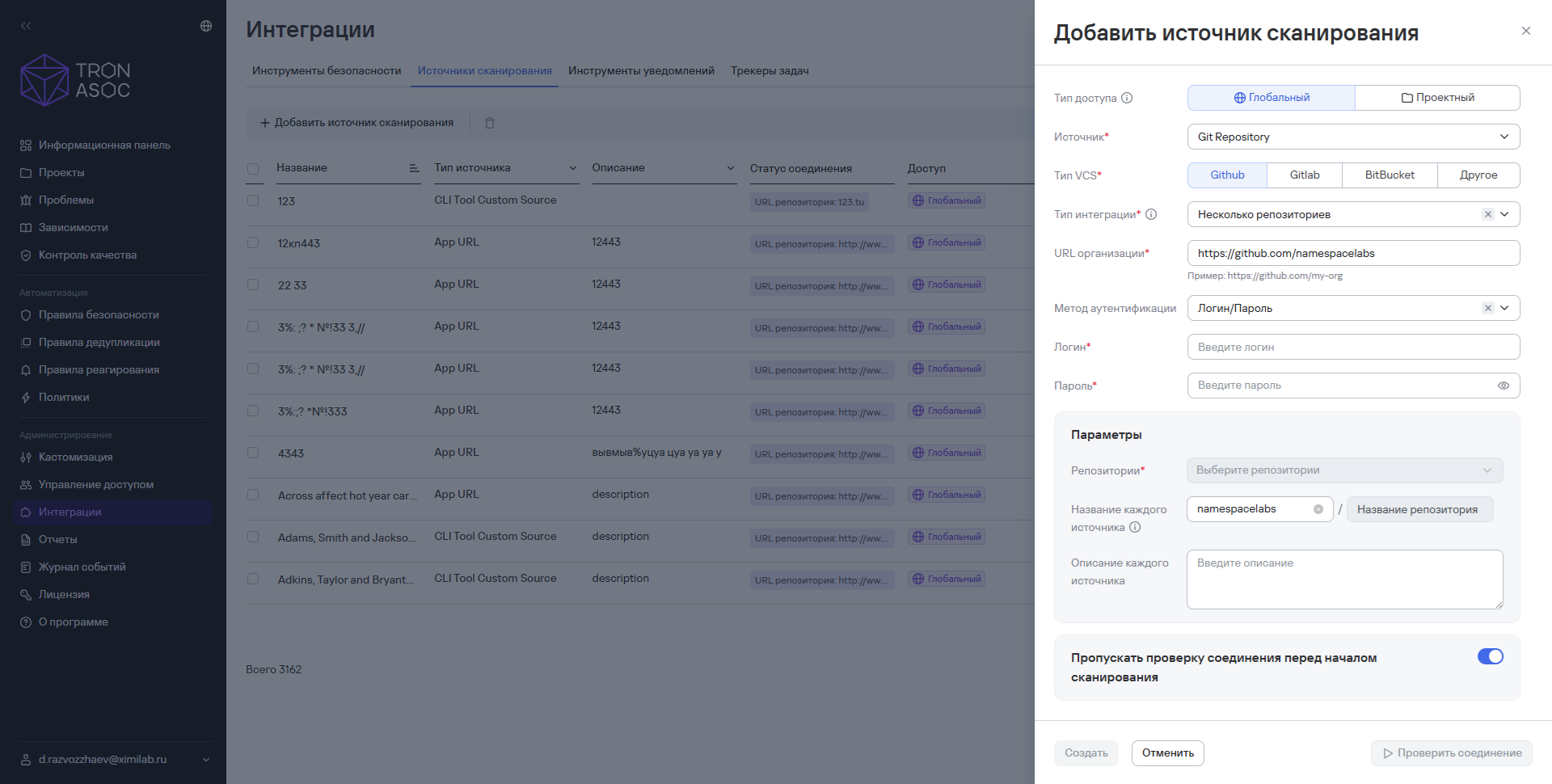Click the Отменить button
Image resolution: width=1552 pixels, height=784 pixels.
click(x=1168, y=753)
